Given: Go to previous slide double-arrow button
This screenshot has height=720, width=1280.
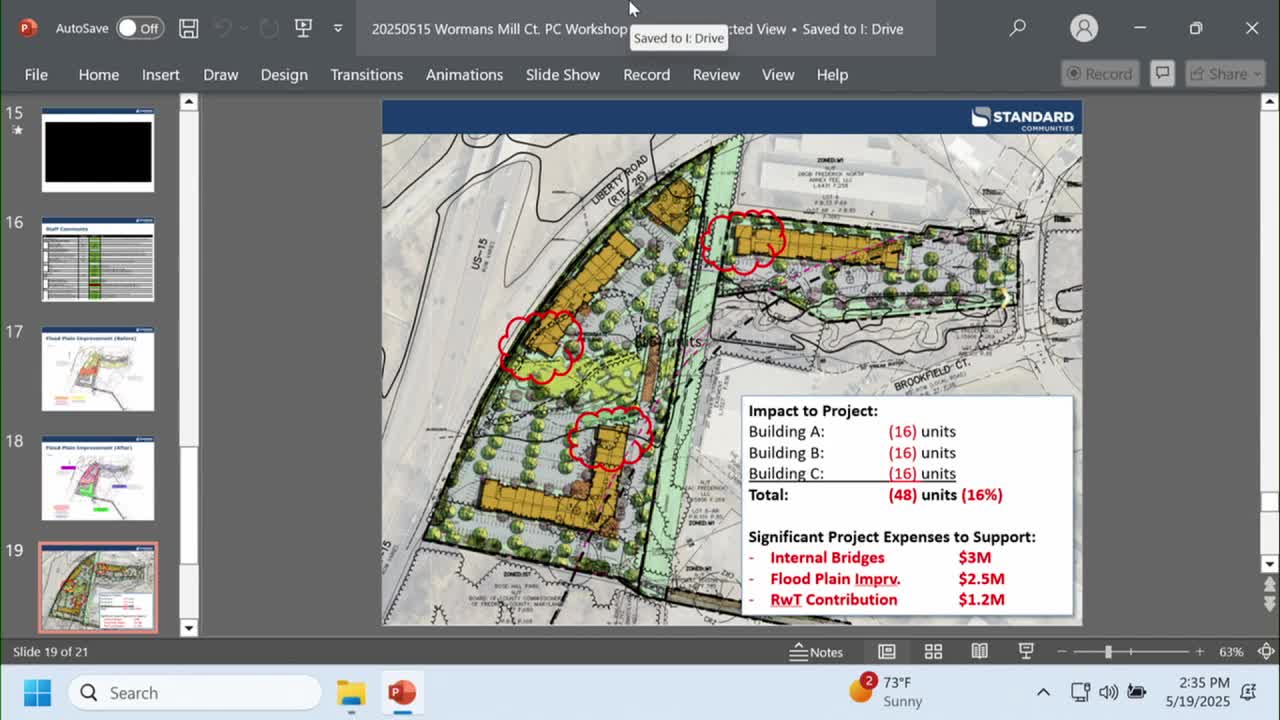Looking at the screenshot, I should click(x=1269, y=585).
